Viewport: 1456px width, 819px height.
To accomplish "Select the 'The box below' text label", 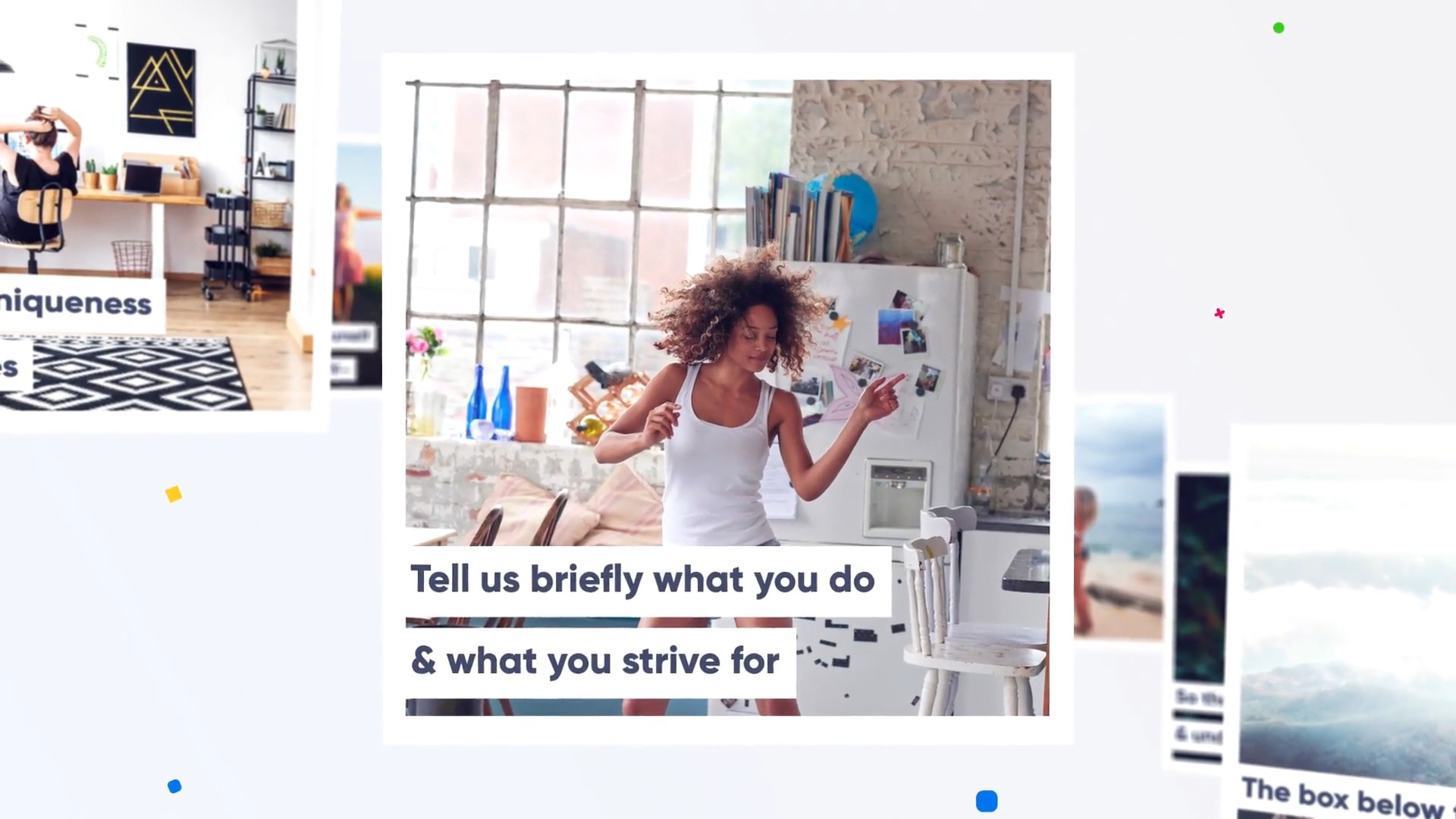I will 1342,799.
